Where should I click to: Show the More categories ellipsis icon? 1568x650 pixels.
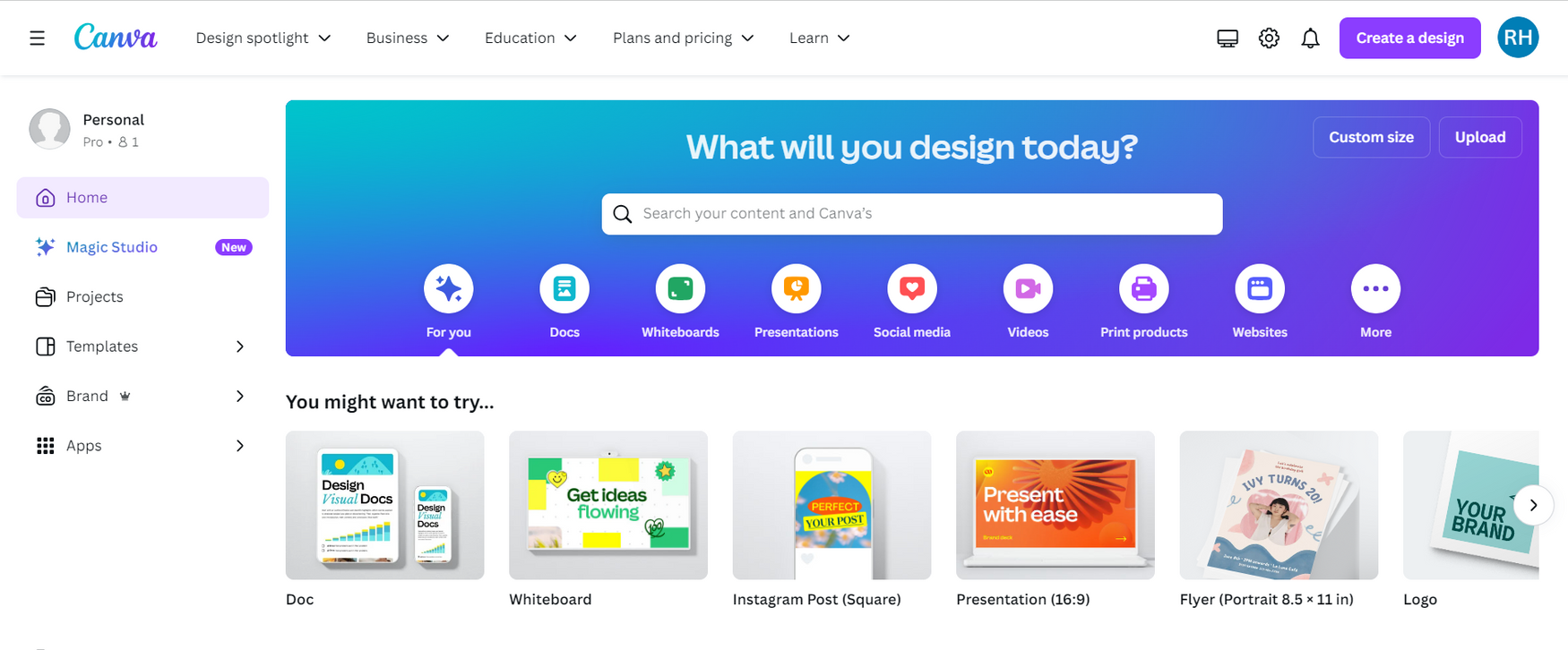(1375, 288)
